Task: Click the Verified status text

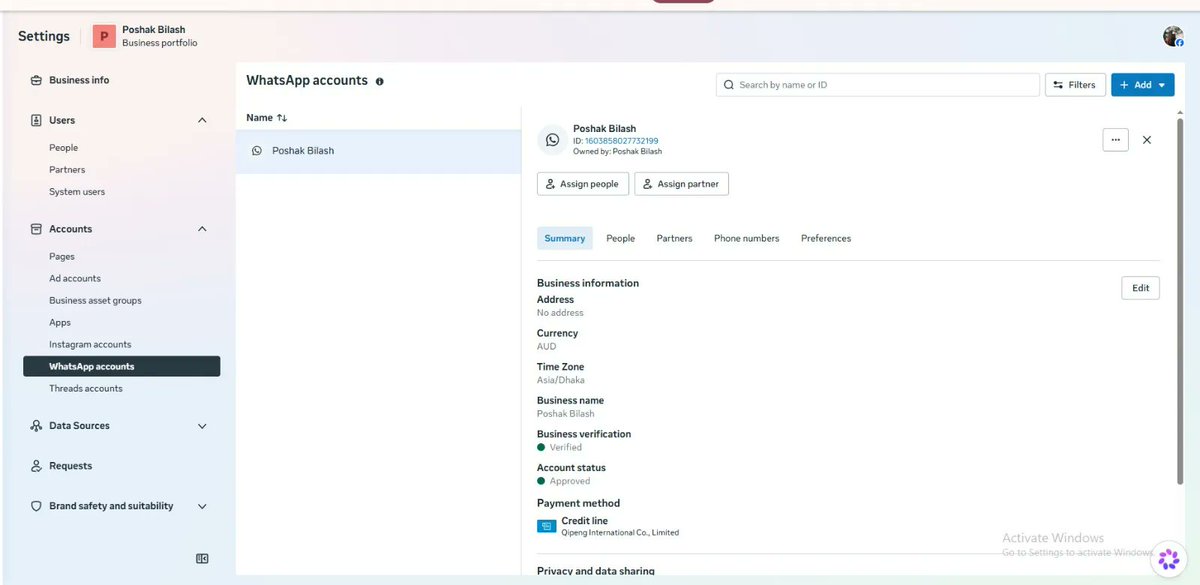Action: (566, 448)
